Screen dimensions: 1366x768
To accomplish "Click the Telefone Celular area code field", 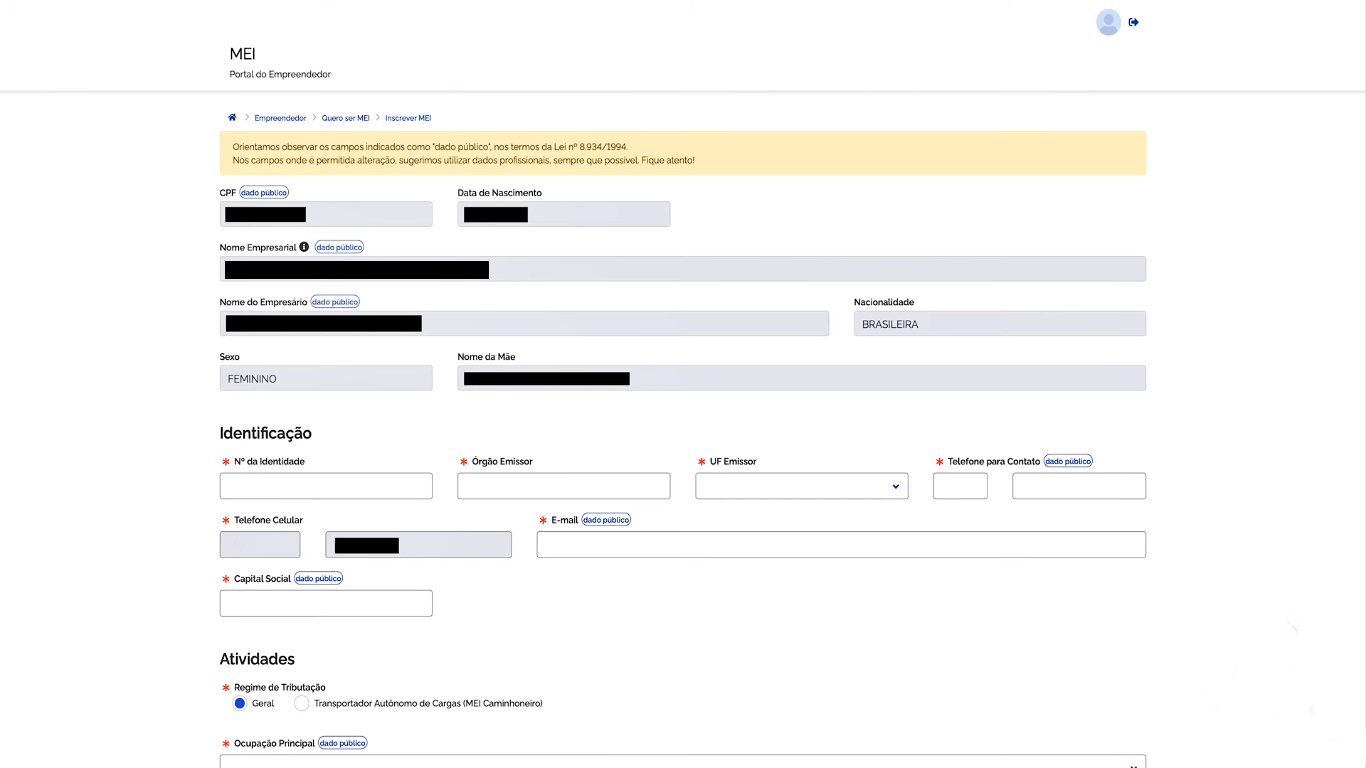I will pyautogui.click(x=260, y=544).
